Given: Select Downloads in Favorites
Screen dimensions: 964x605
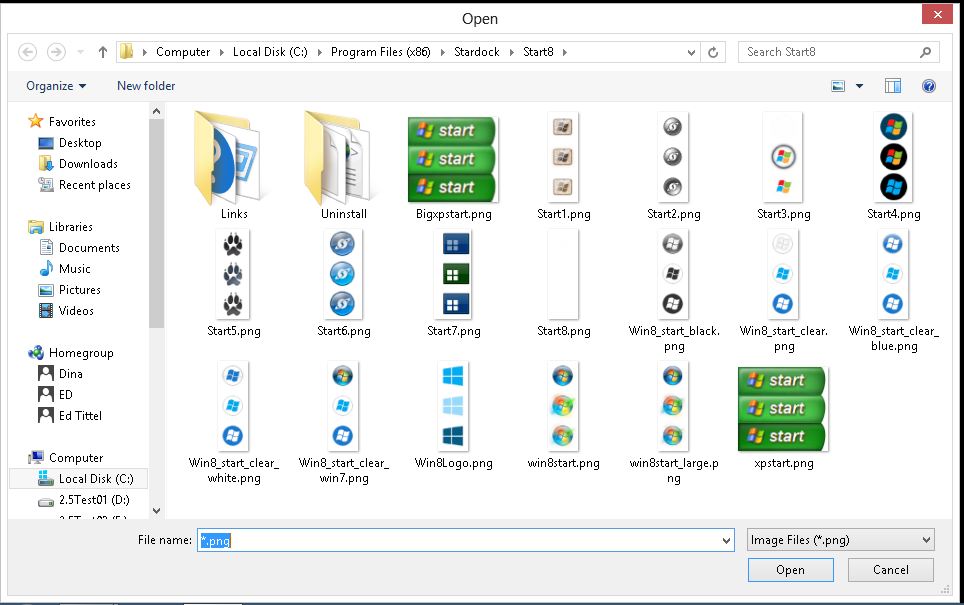Looking at the screenshot, I should [88, 164].
